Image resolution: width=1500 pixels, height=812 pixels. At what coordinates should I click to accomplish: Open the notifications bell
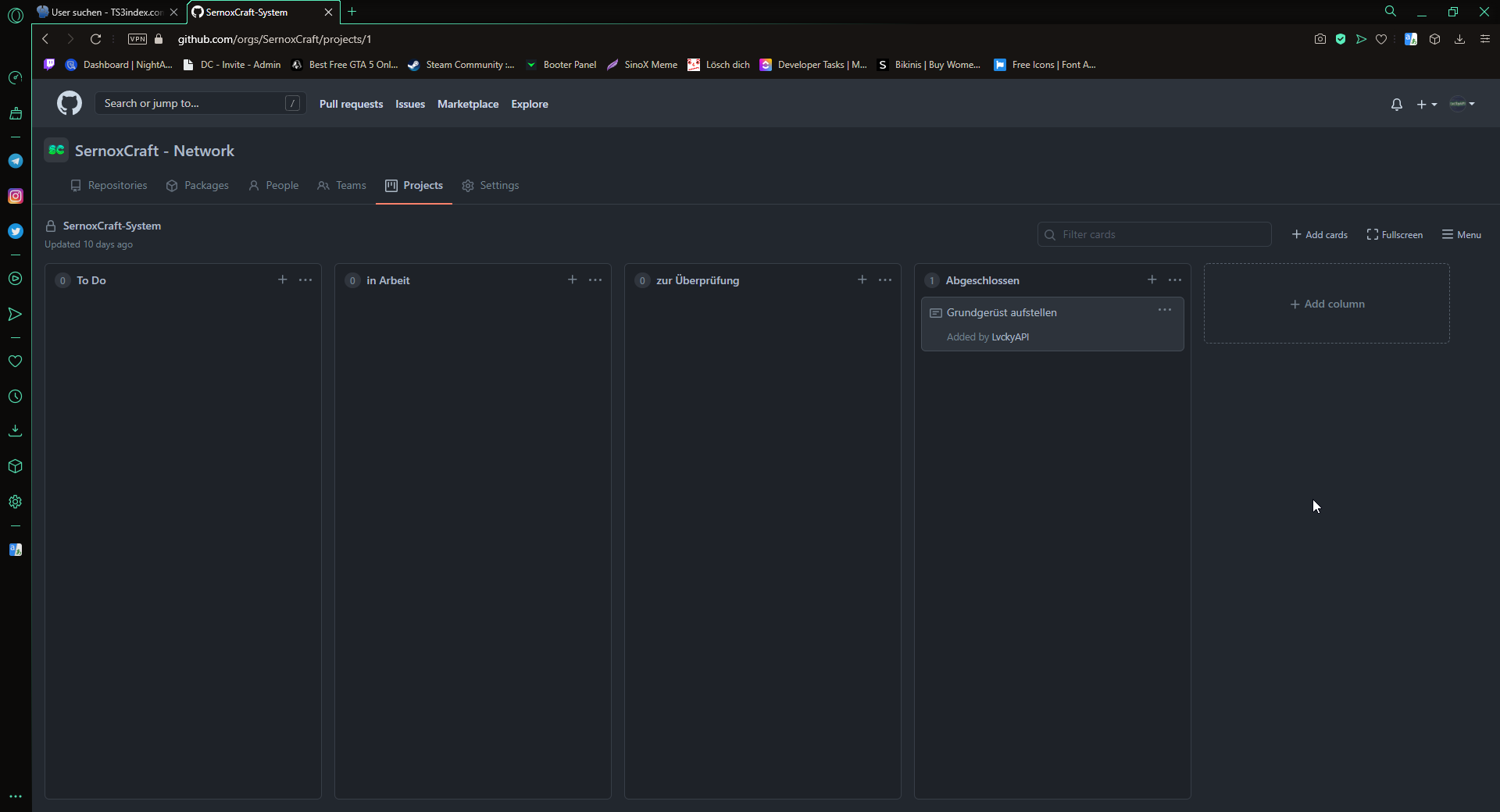pos(1396,104)
